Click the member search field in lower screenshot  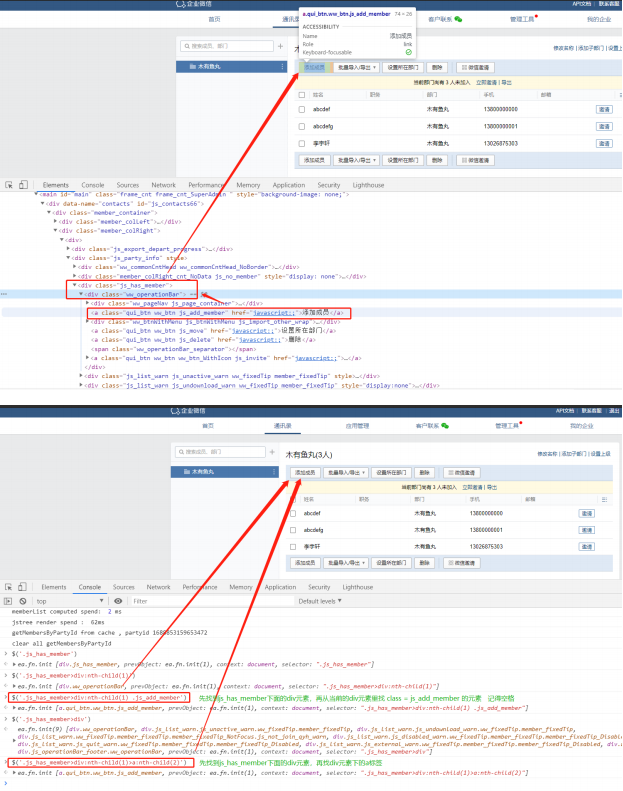(220, 451)
